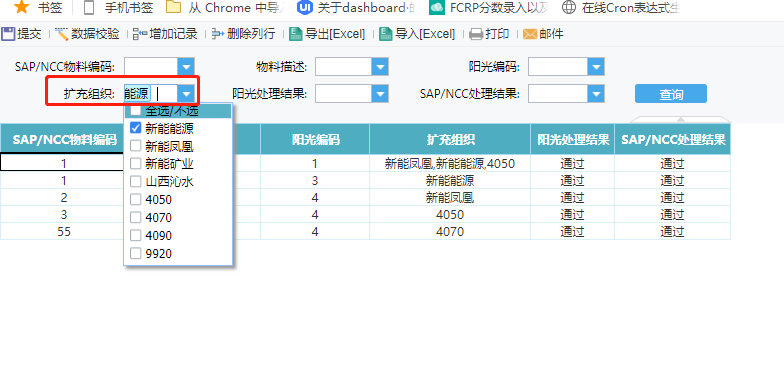Viewport: 784px width, 365px height.
Task: Open the SAP/NCC处理结果 filter dropdown arrow
Action: pyautogui.click(x=596, y=94)
